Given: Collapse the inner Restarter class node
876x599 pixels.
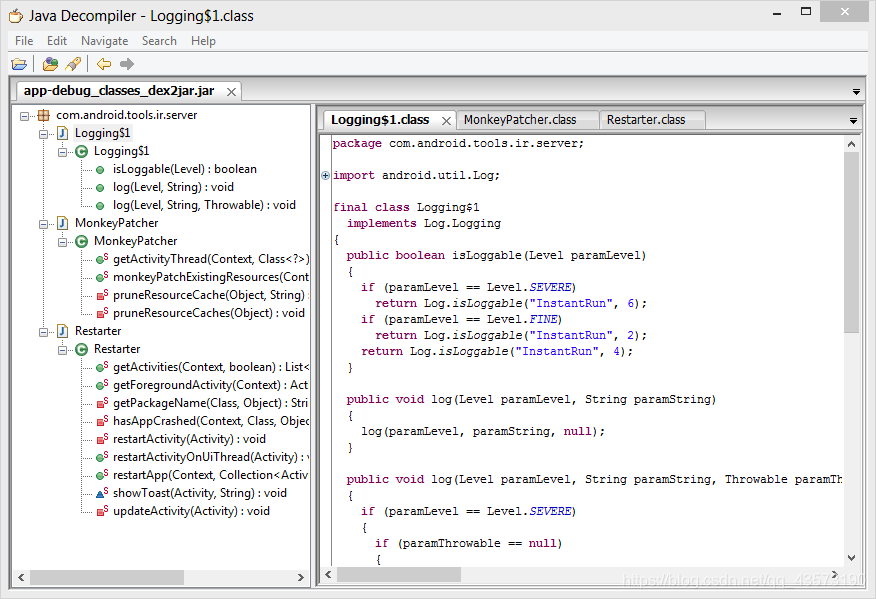Looking at the screenshot, I should (x=62, y=350).
